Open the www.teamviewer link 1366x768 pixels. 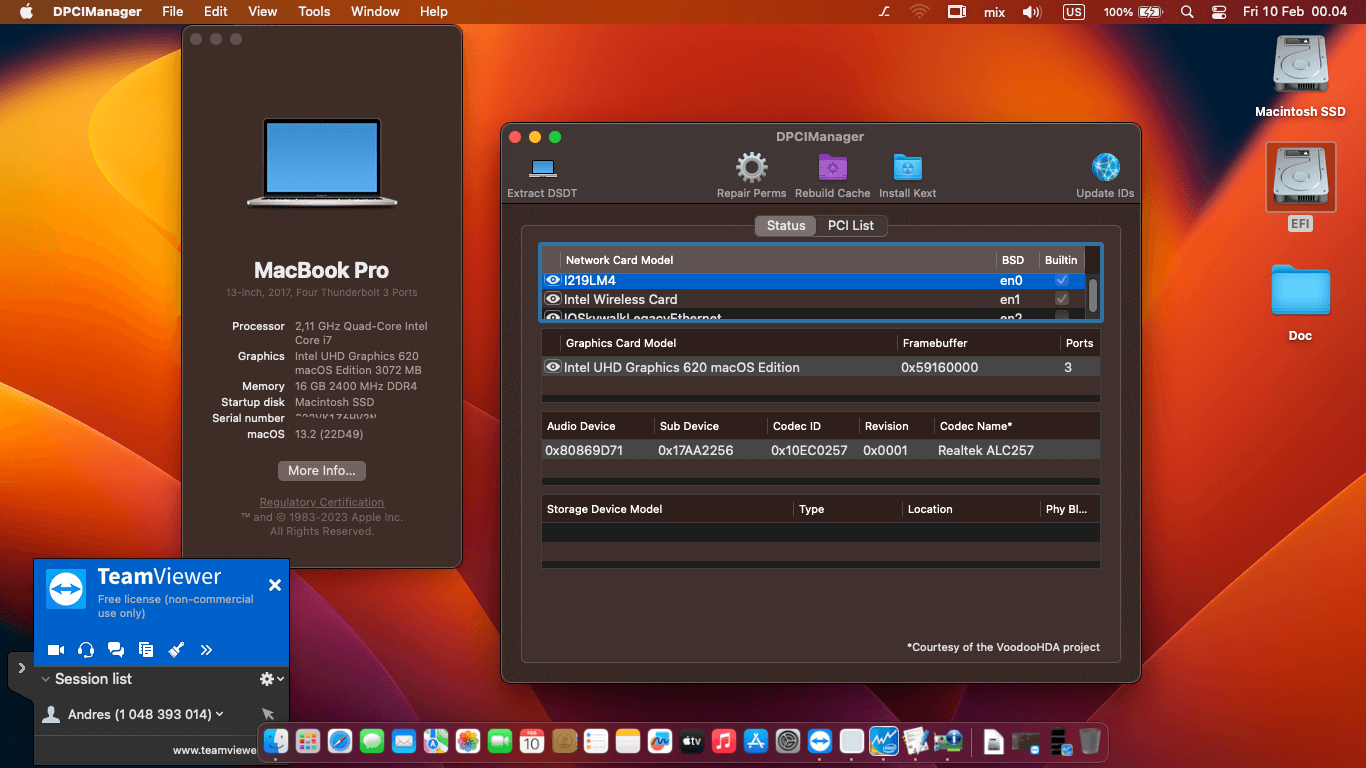(214, 750)
